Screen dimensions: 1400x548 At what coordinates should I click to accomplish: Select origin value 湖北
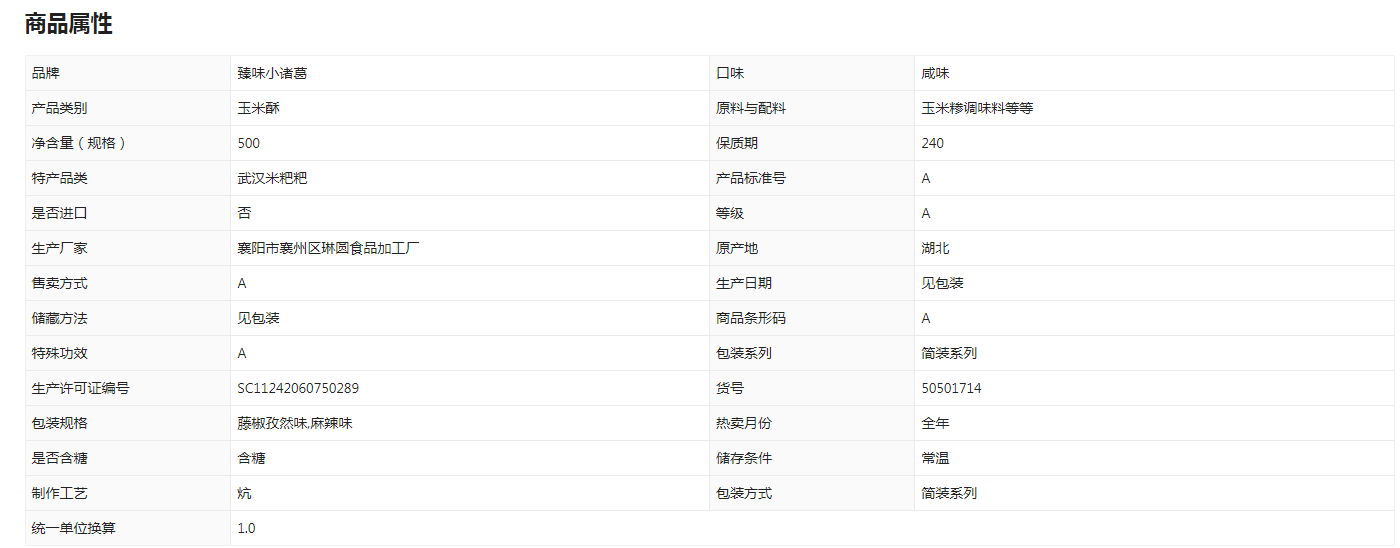[x=935, y=248]
